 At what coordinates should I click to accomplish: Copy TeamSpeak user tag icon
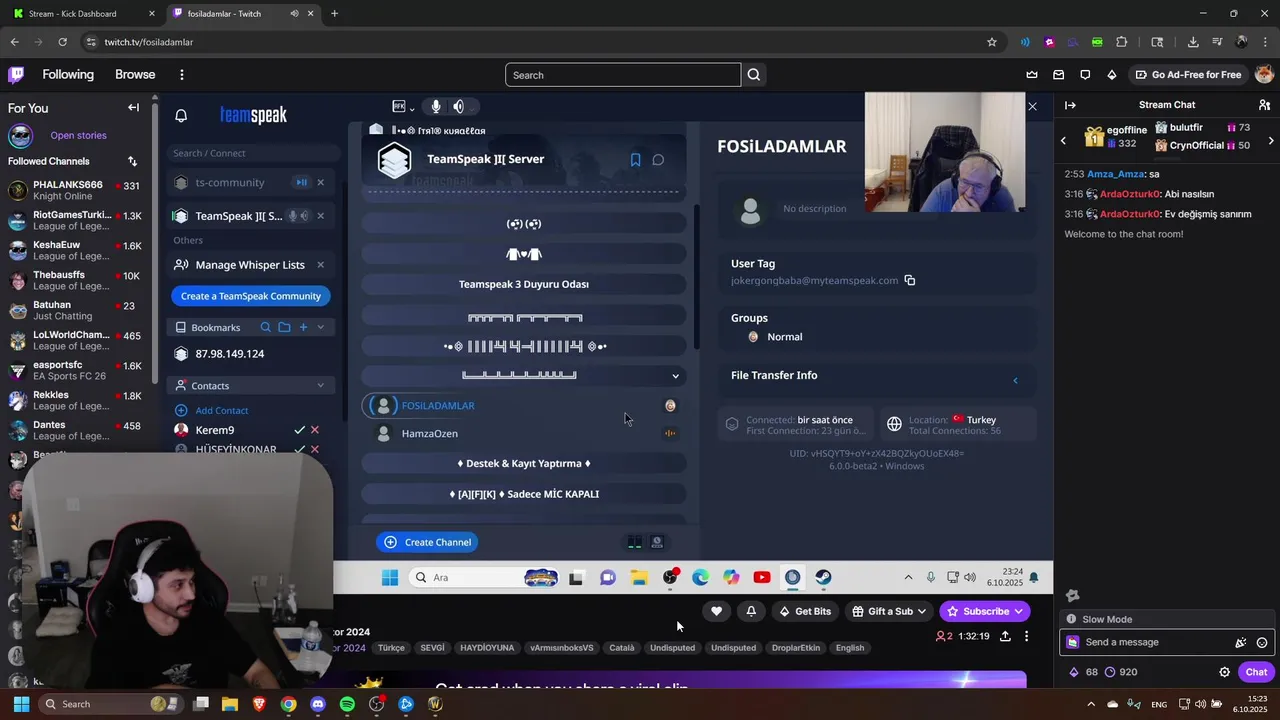tap(910, 281)
